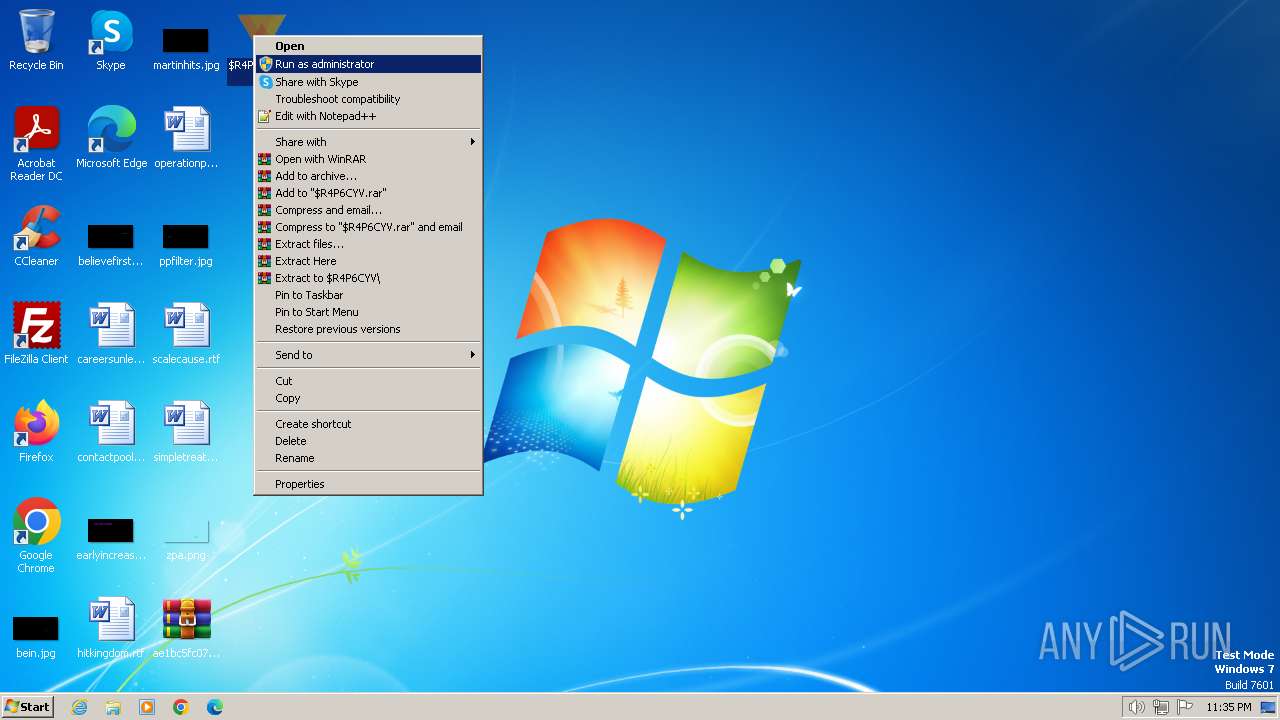Choose Run as administrator
The height and width of the screenshot is (720, 1280).
368,64
